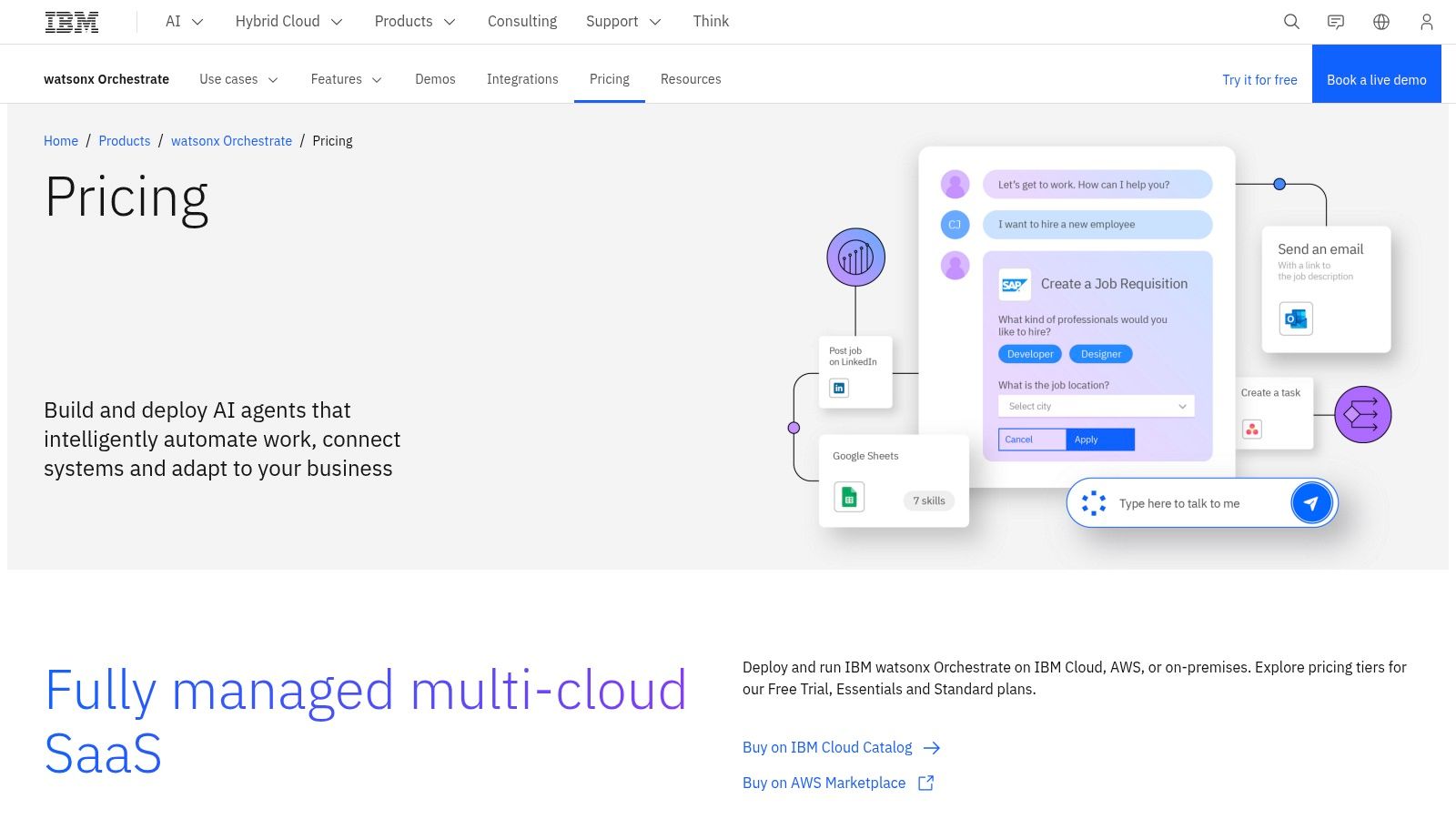Open the user profile icon
Viewport: 1456px width, 819px height.
pyautogui.click(x=1426, y=22)
